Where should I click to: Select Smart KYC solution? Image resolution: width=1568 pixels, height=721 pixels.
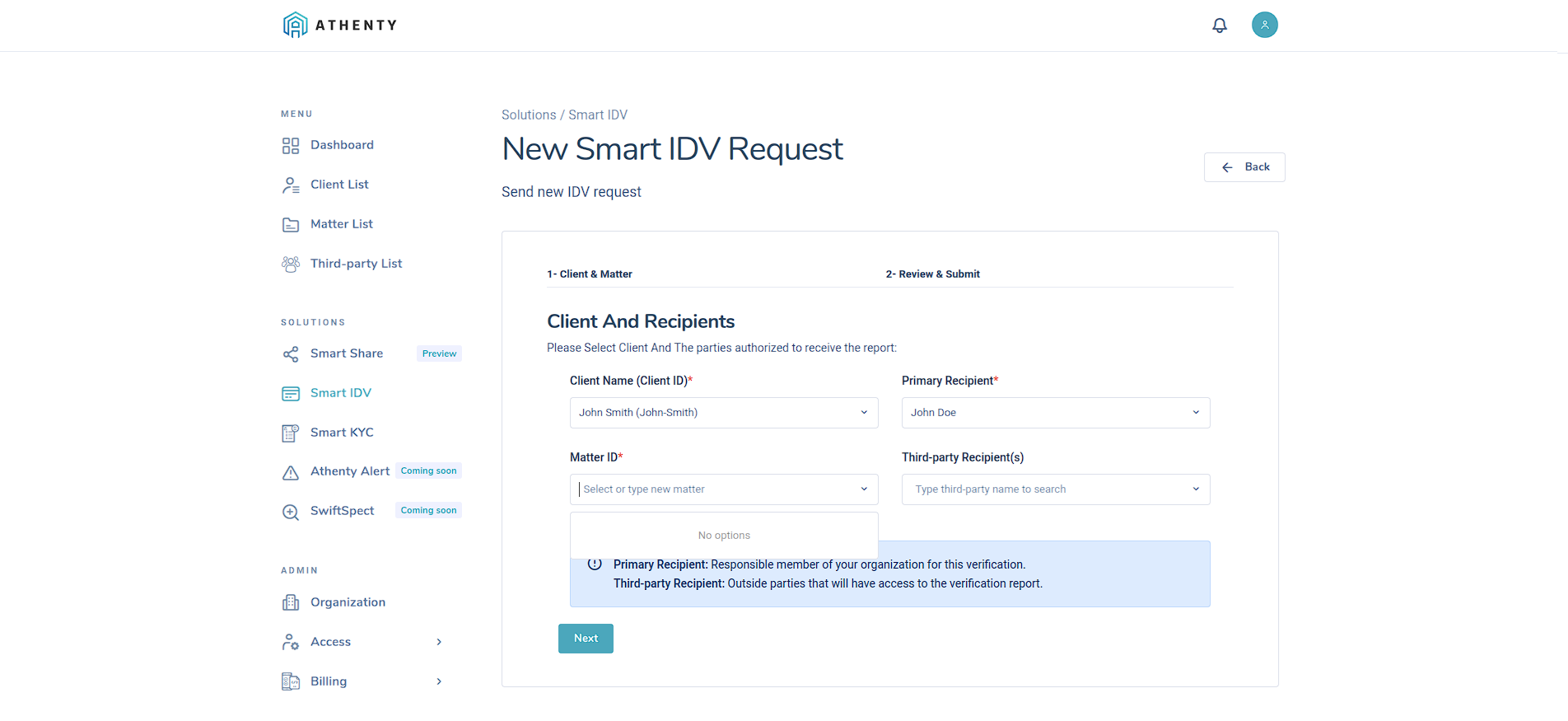[x=342, y=433]
